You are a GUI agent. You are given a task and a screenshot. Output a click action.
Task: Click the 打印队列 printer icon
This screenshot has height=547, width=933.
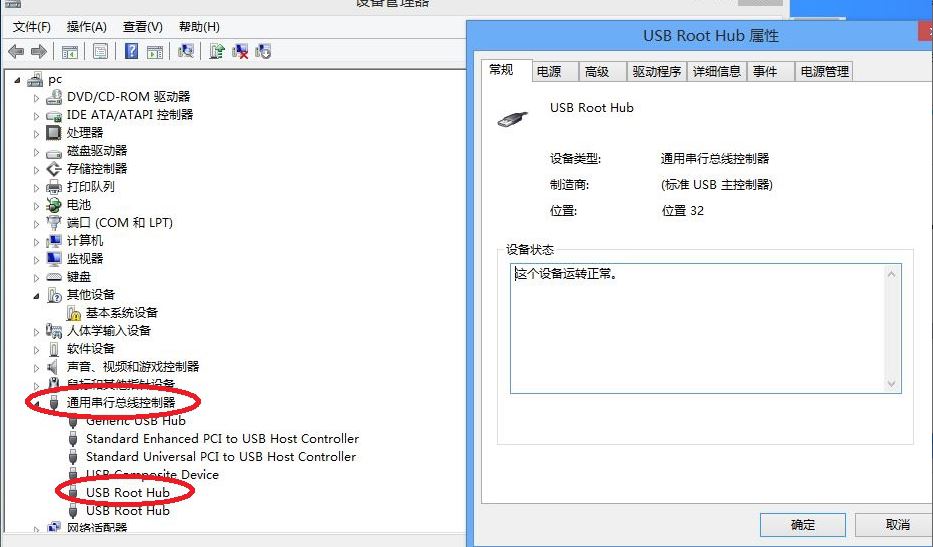pos(54,187)
